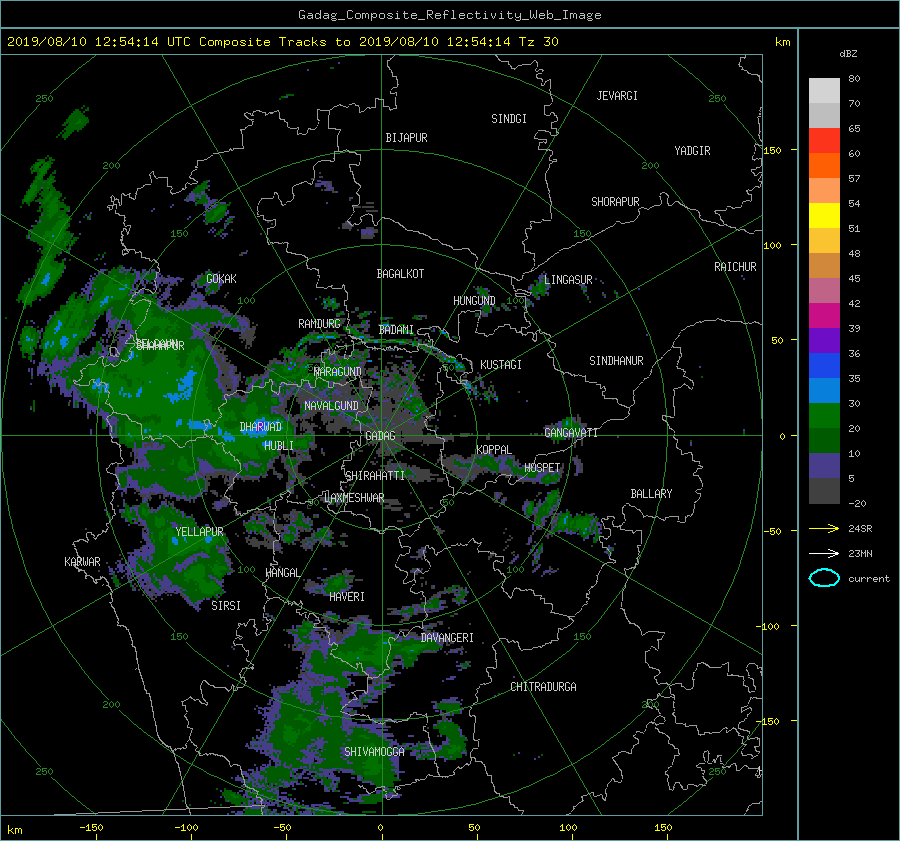Click the CHITRADURGA city label
The width and height of the screenshot is (900, 841).
pos(543,687)
